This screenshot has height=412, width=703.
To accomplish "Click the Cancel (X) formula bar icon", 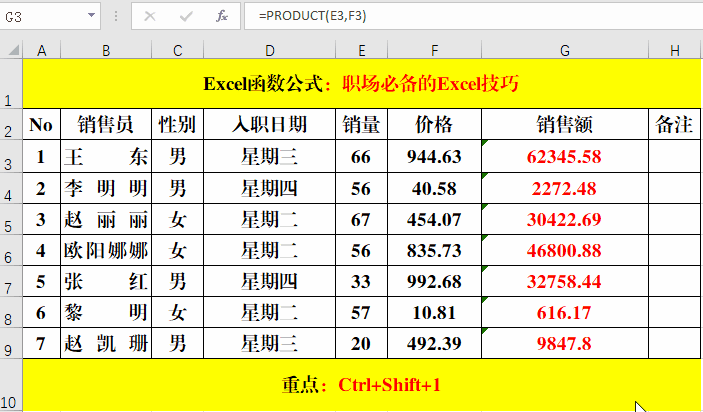I will [x=150, y=17].
